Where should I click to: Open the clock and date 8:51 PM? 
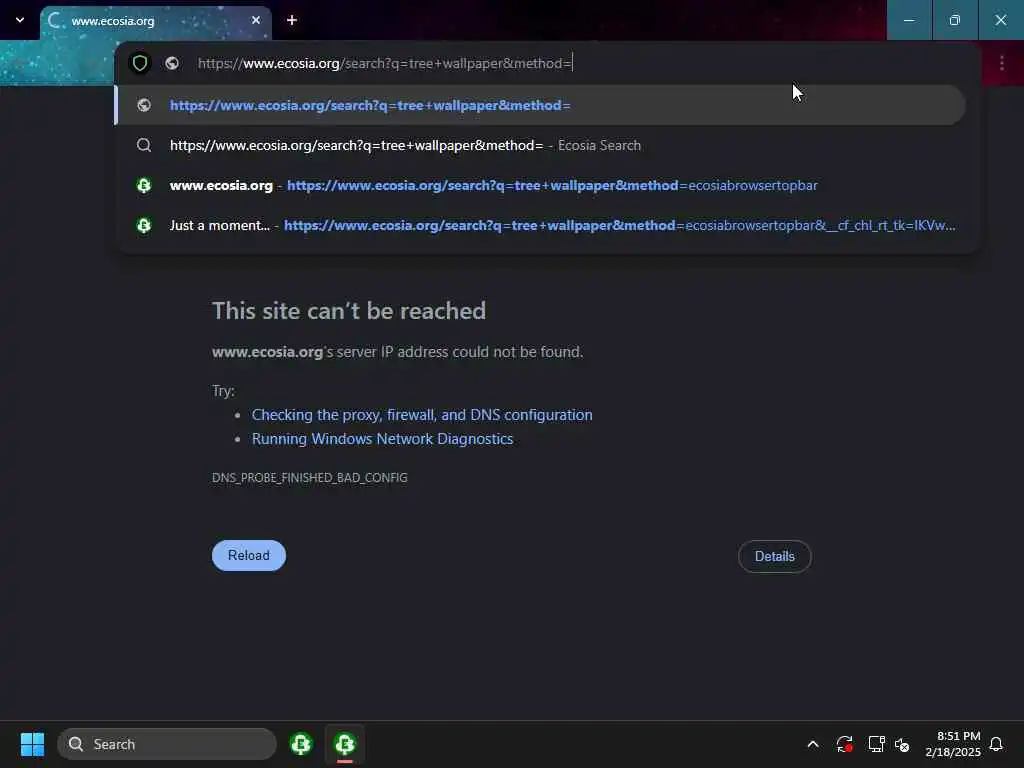tap(953, 744)
